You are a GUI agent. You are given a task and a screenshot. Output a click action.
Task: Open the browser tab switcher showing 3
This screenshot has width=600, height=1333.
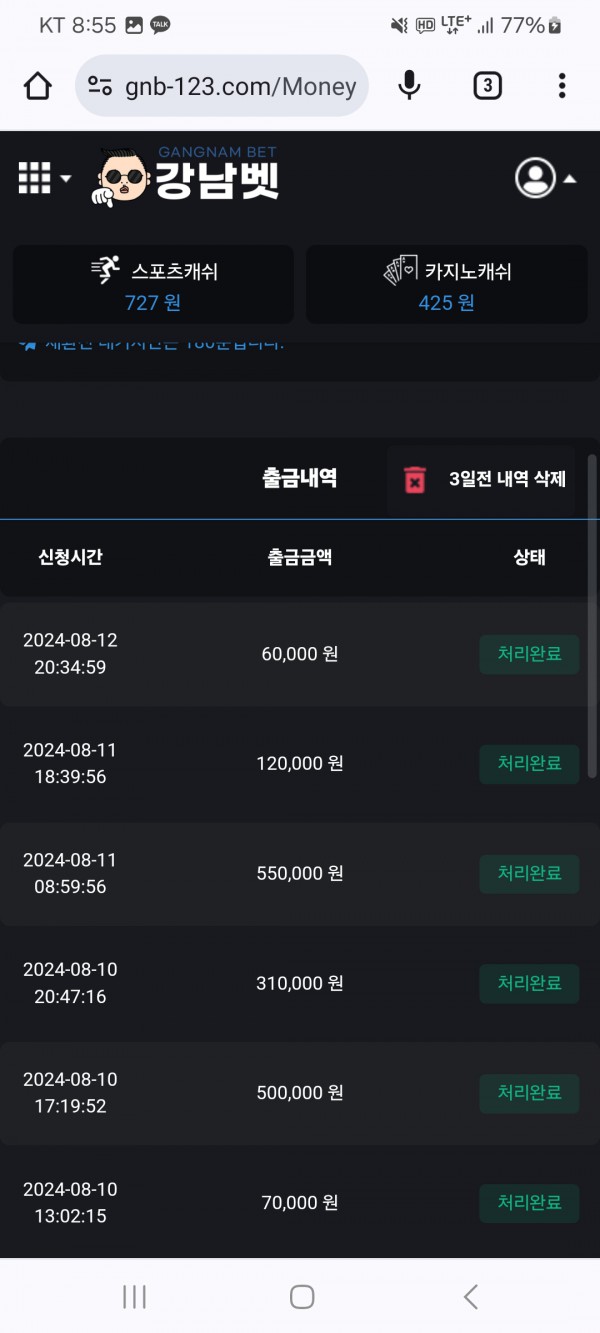pyautogui.click(x=487, y=86)
